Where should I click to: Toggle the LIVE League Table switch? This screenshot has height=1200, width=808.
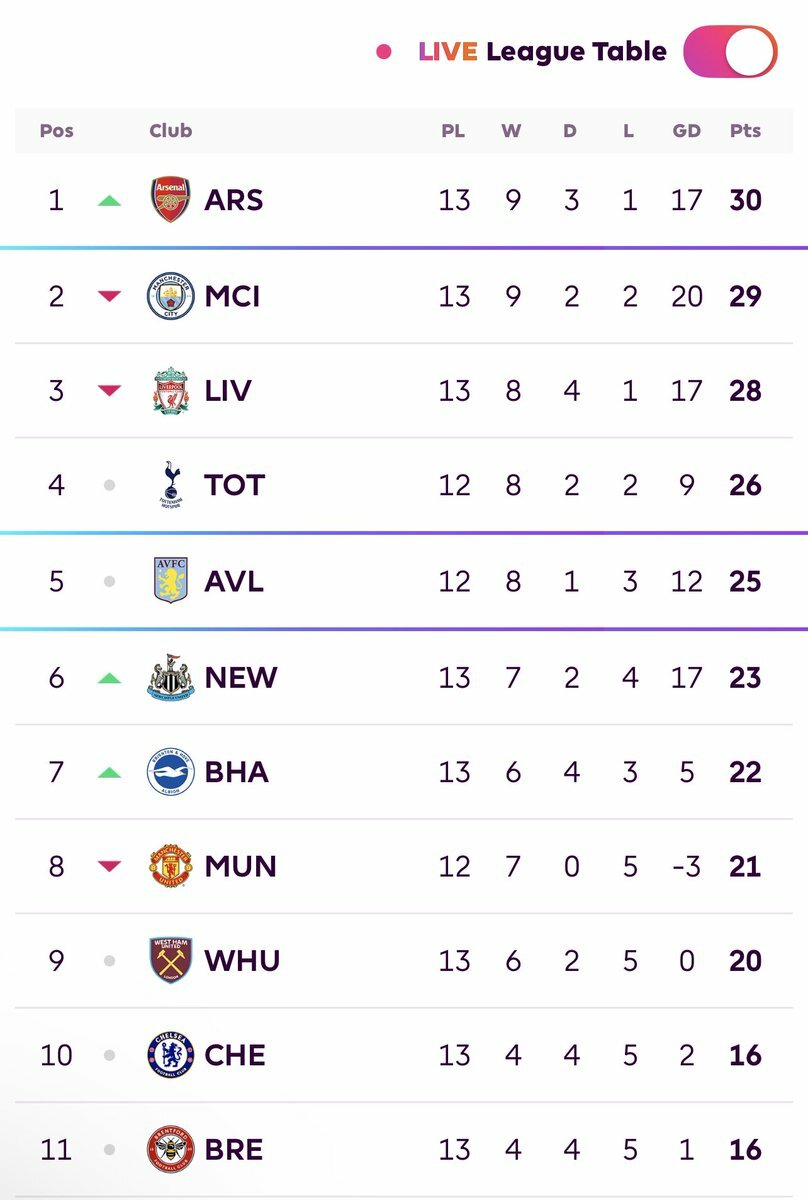(x=730, y=52)
